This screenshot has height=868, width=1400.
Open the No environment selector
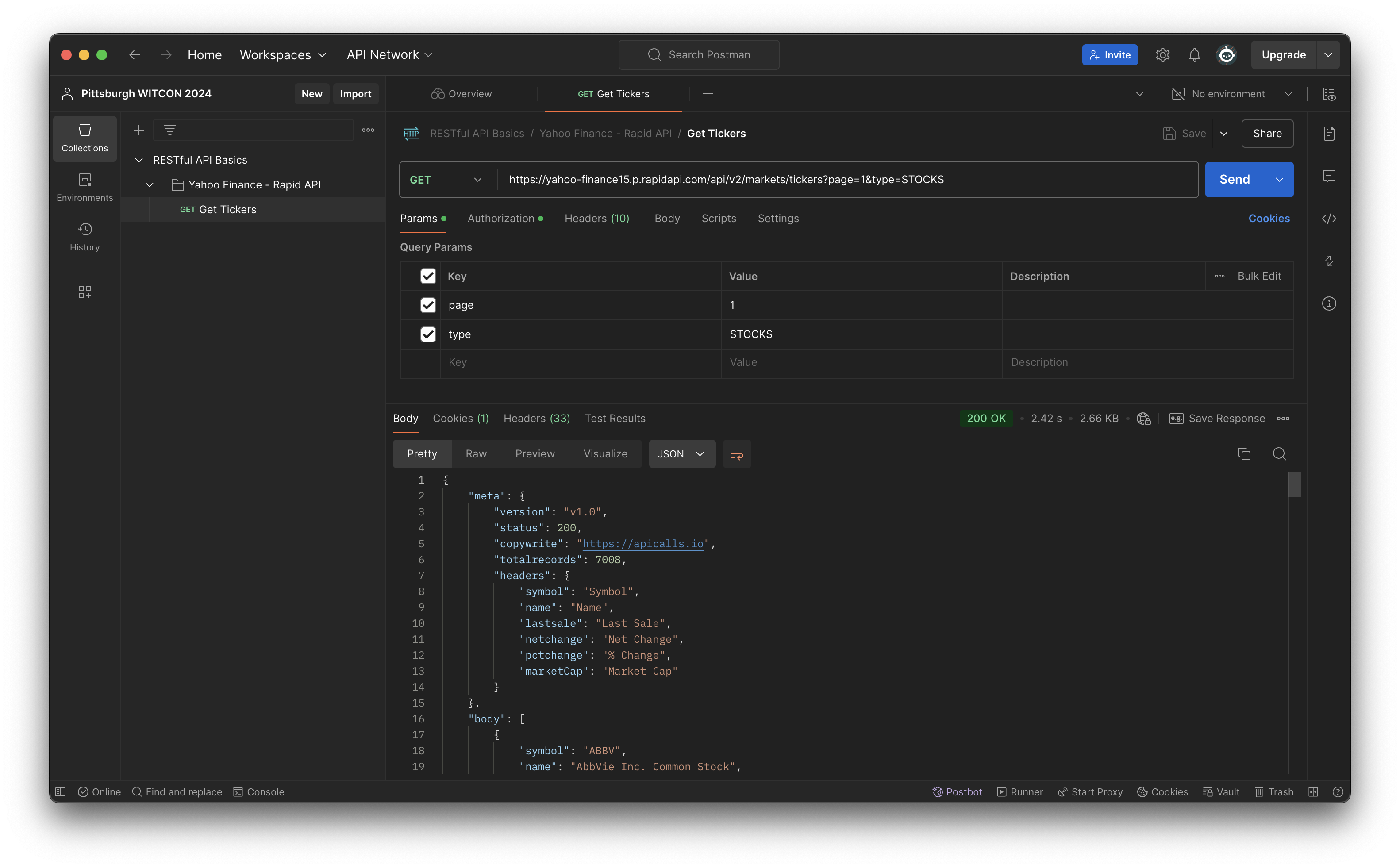click(x=1232, y=94)
